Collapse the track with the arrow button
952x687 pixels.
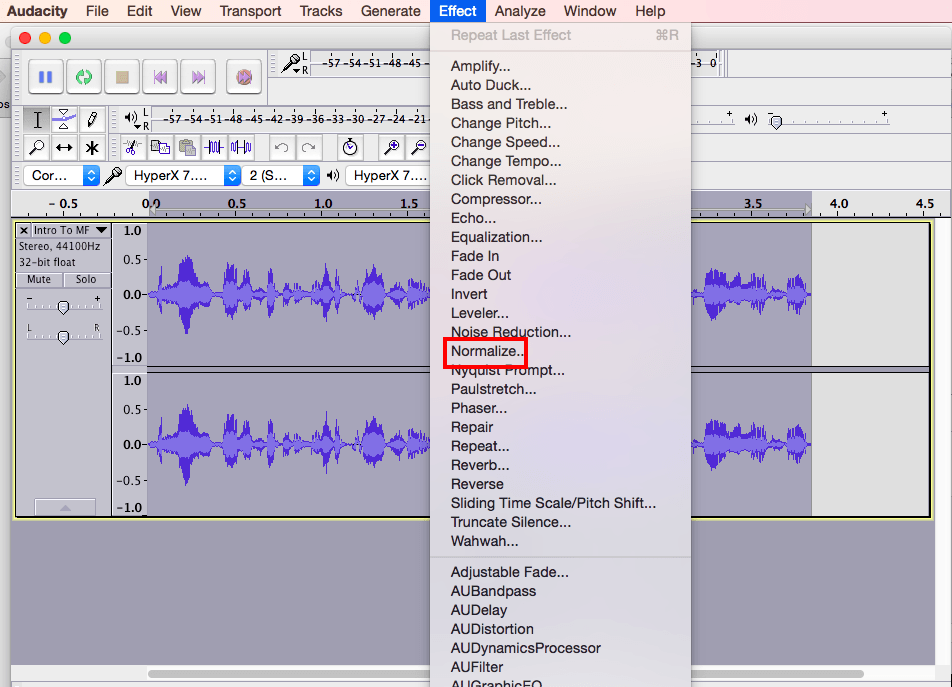(x=65, y=507)
